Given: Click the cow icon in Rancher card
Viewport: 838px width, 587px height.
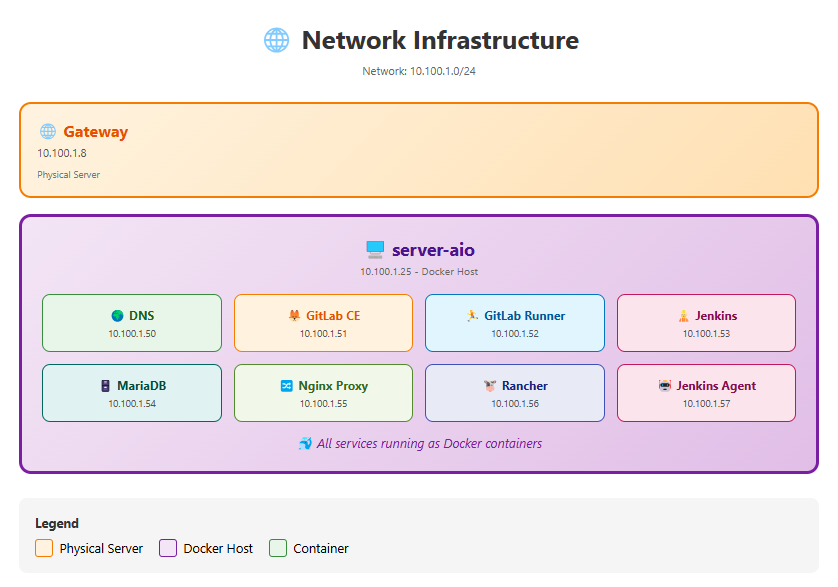Looking at the screenshot, I should point(489,386).
